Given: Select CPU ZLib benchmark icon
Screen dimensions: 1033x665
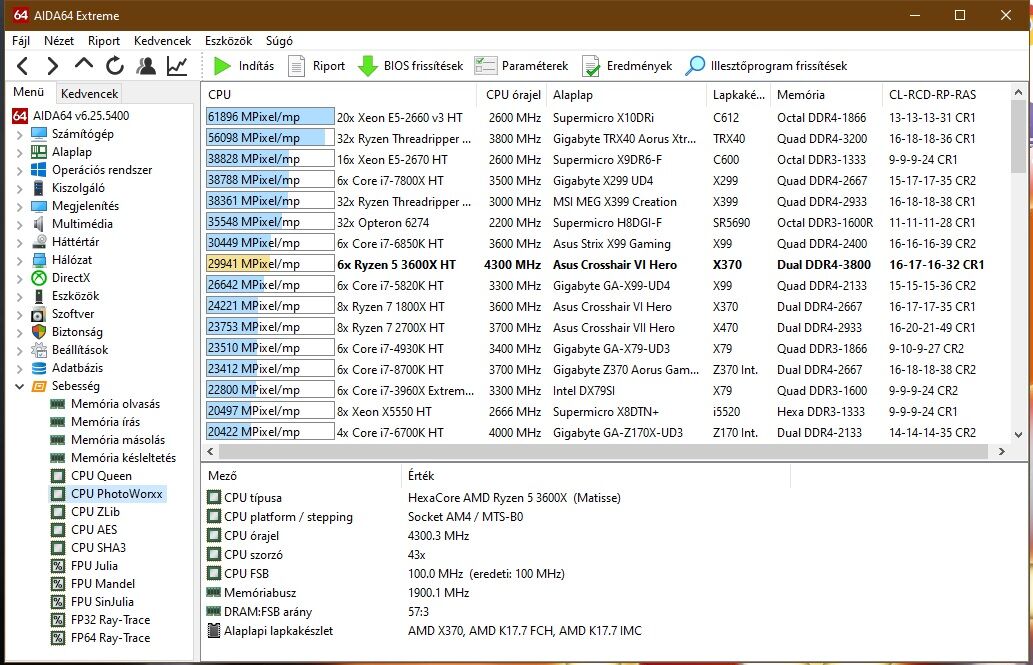Looking at the screenshot, I should 58,512.
